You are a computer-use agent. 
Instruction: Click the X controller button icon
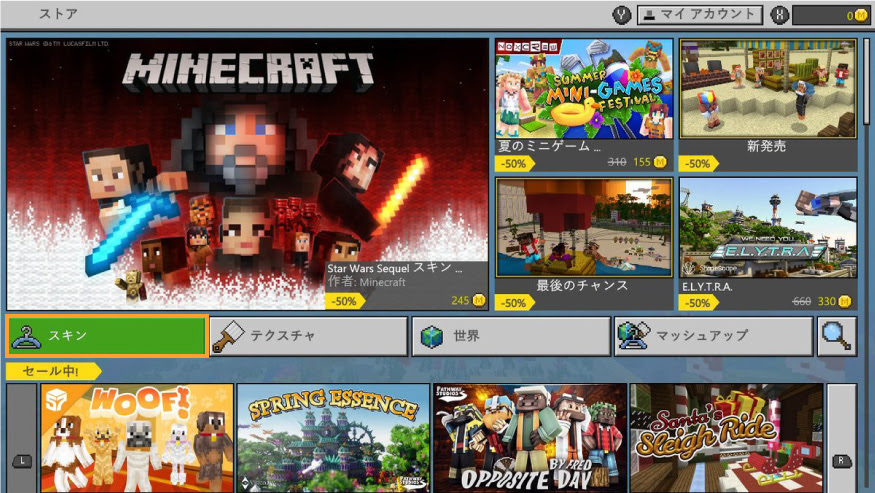click(x=779, y=15)
